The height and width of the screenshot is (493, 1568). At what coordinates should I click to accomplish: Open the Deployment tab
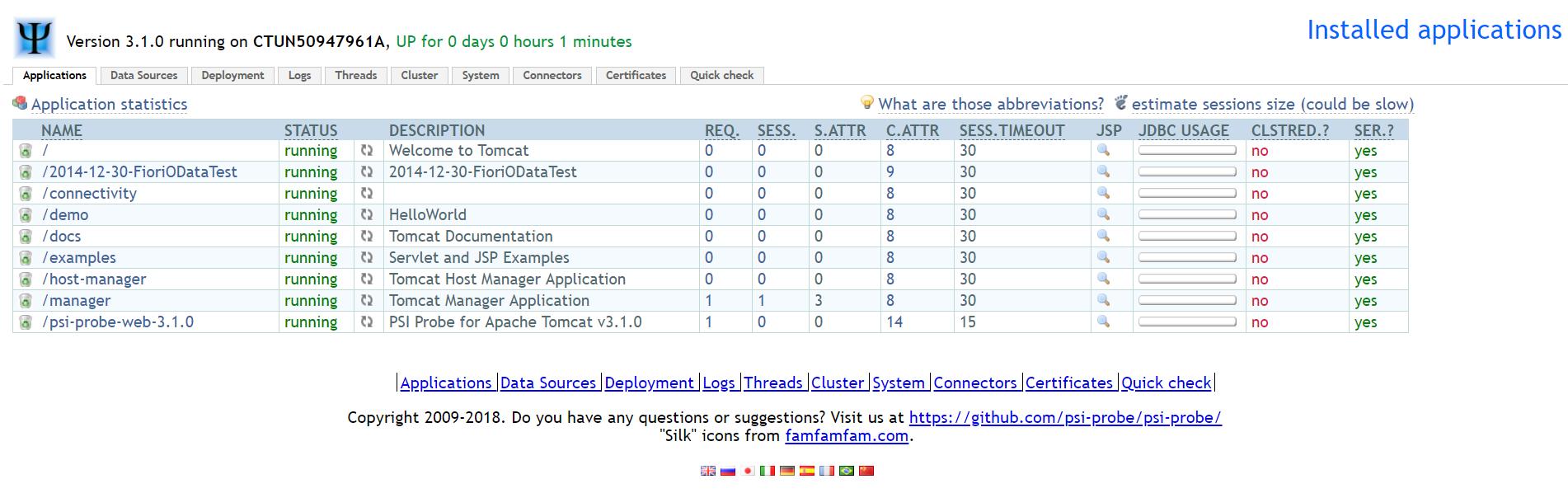click(x=232, y=75)
